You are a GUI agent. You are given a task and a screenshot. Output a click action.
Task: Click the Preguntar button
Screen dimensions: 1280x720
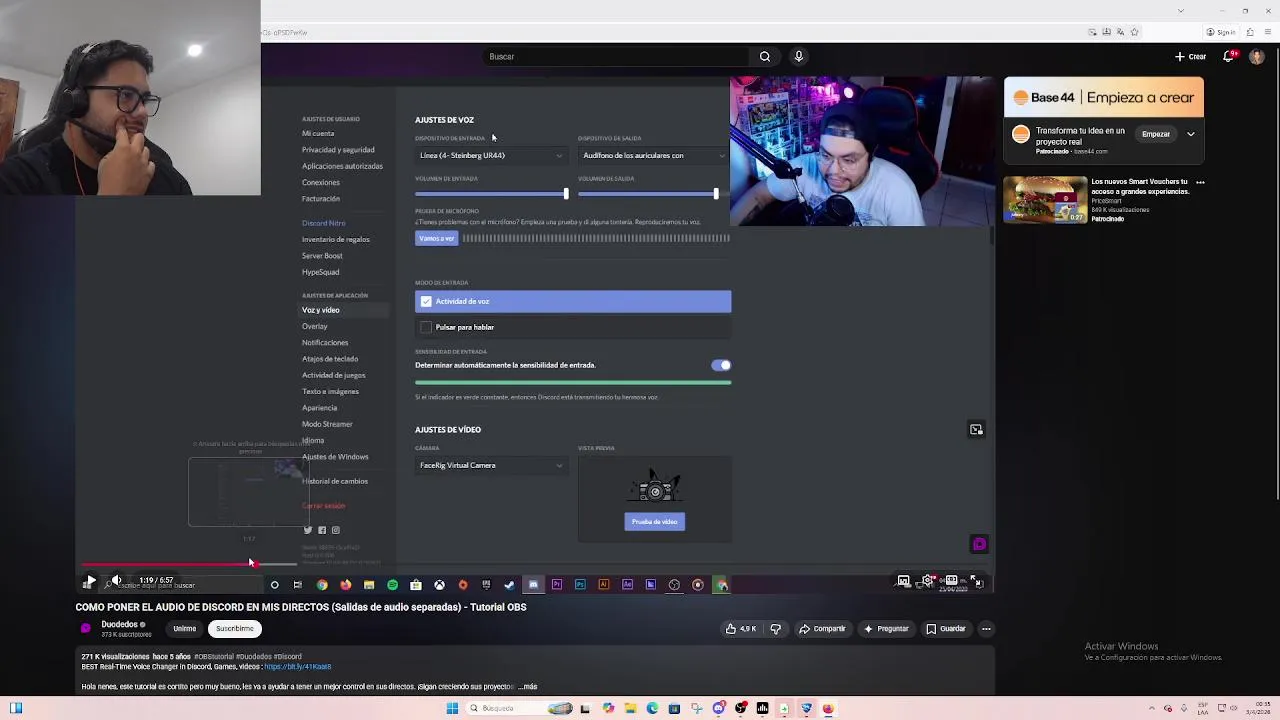[x=885, y=629]
